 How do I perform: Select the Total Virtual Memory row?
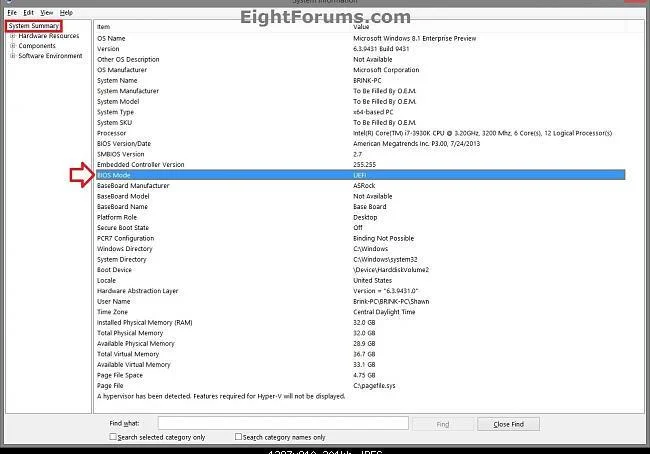[x=360, y=354]
